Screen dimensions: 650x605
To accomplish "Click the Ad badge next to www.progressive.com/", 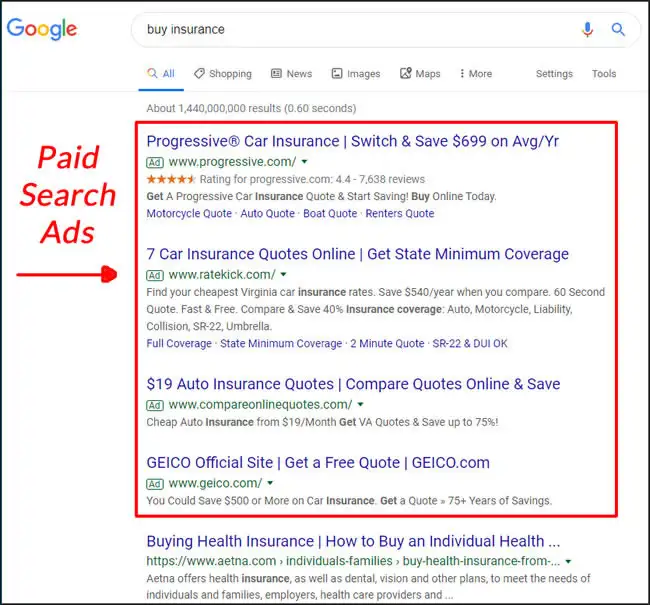I will pyautogui.click(x=155, y=163).
